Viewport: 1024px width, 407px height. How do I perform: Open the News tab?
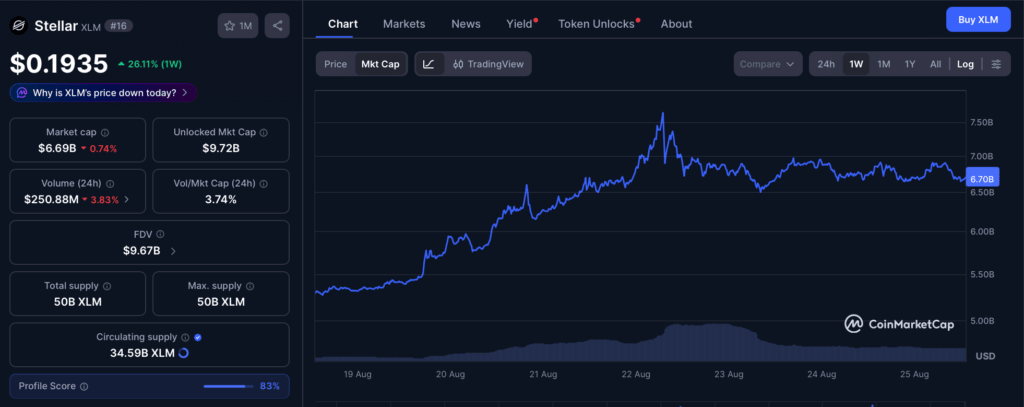(466, 24)
